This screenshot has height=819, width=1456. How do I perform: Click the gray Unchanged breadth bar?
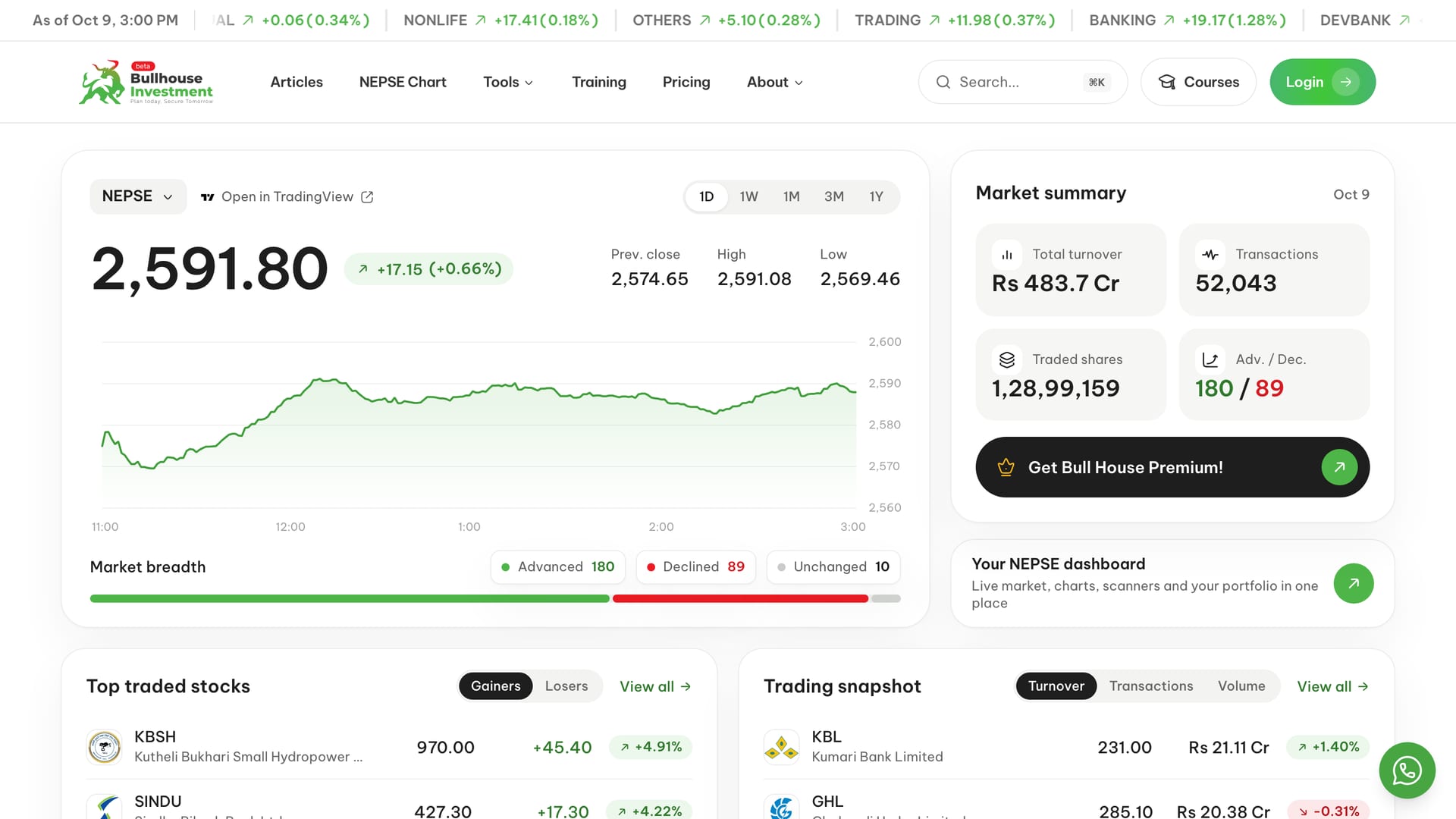886,599
